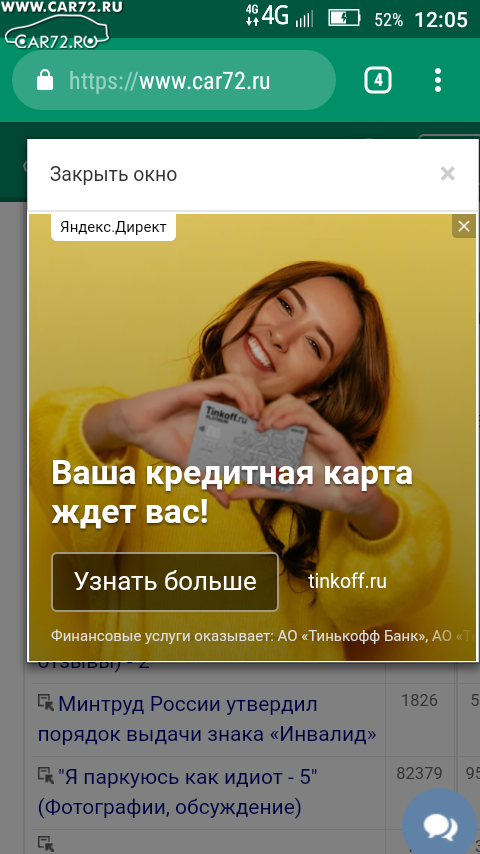The image size is (480, 854).
Task: Tap the battery indicator in status bar
Action: [x=344, y=19]
